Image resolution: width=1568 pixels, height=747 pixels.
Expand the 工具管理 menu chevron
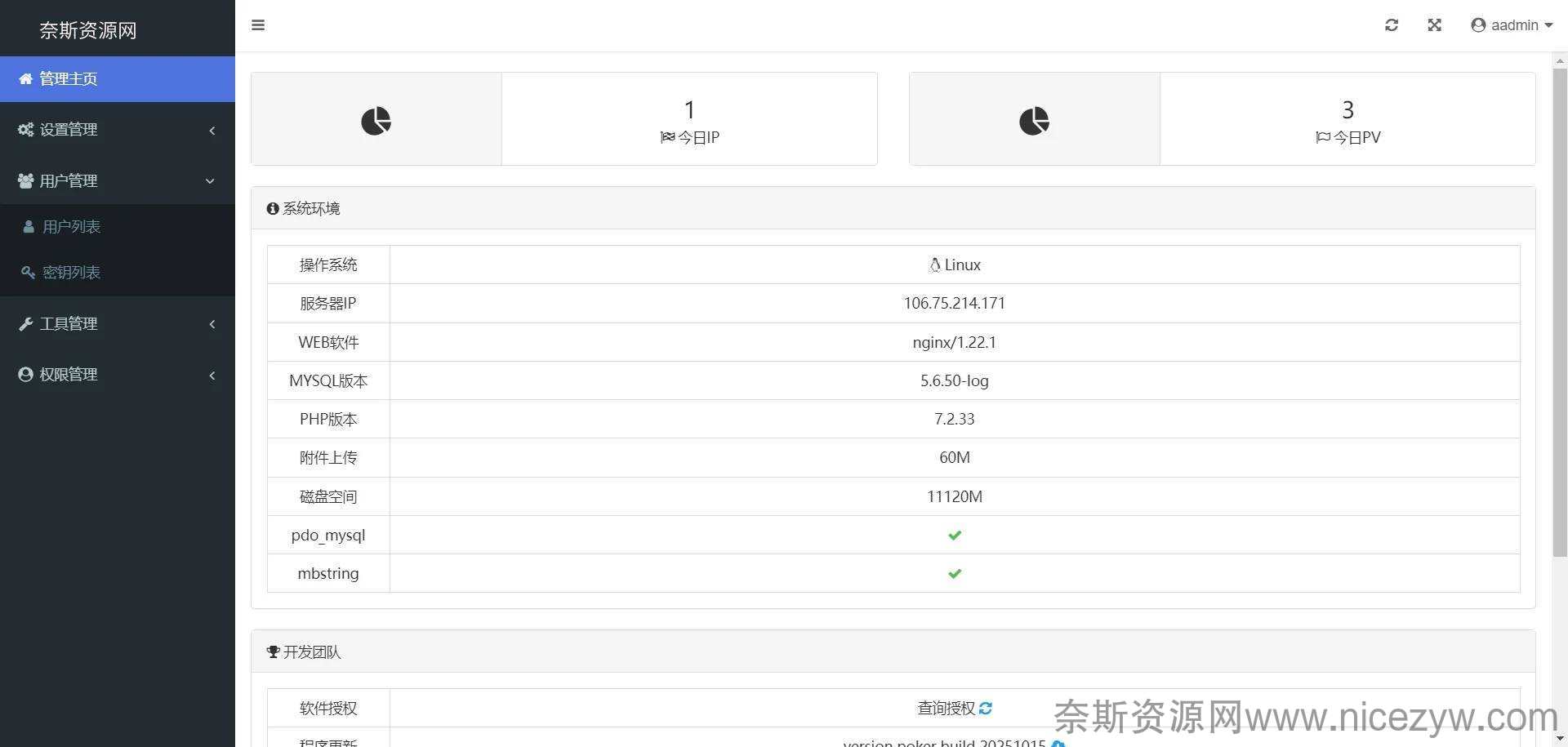pos(212,324)
